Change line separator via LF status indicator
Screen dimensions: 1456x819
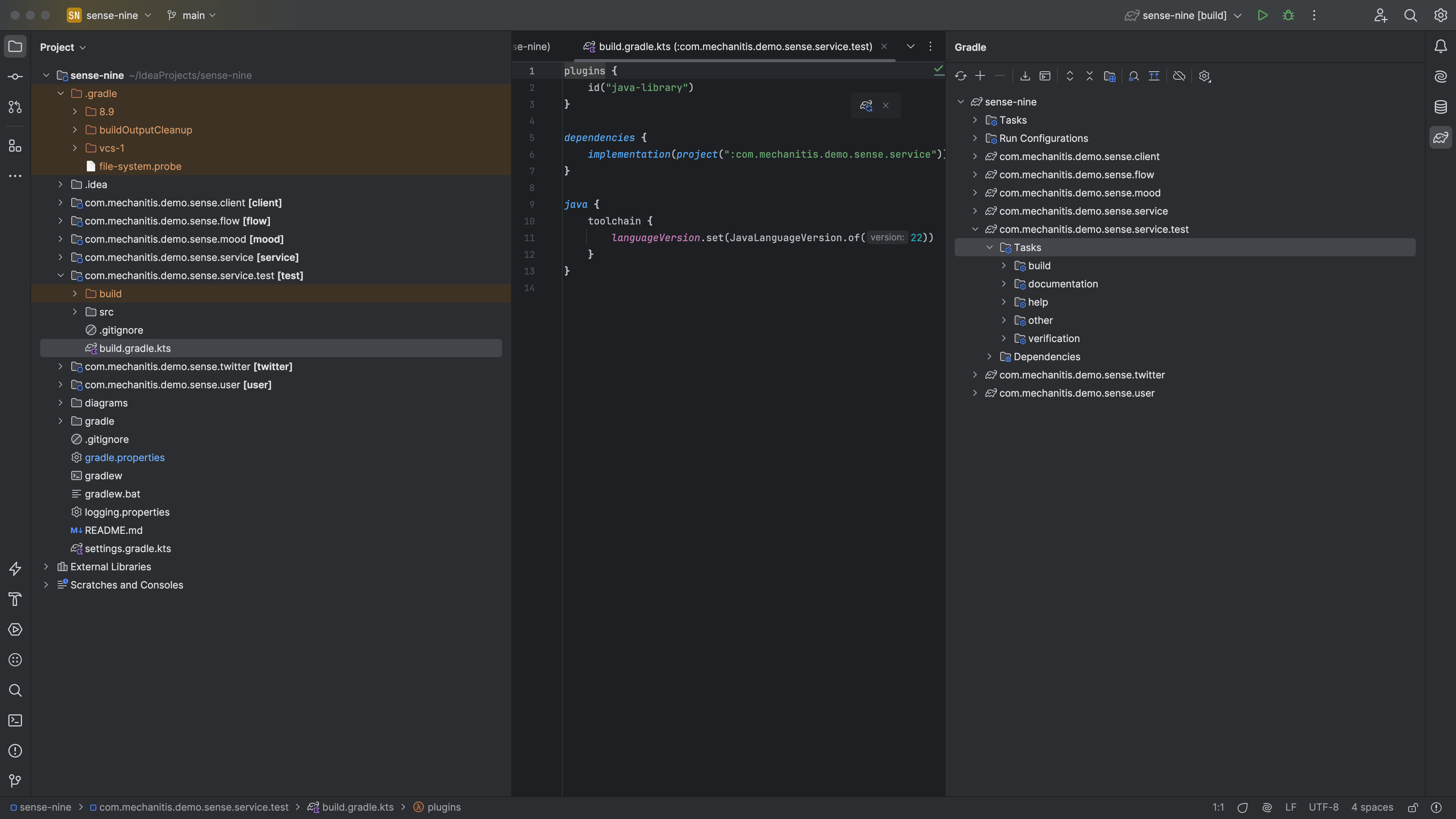click(1291, 806)
